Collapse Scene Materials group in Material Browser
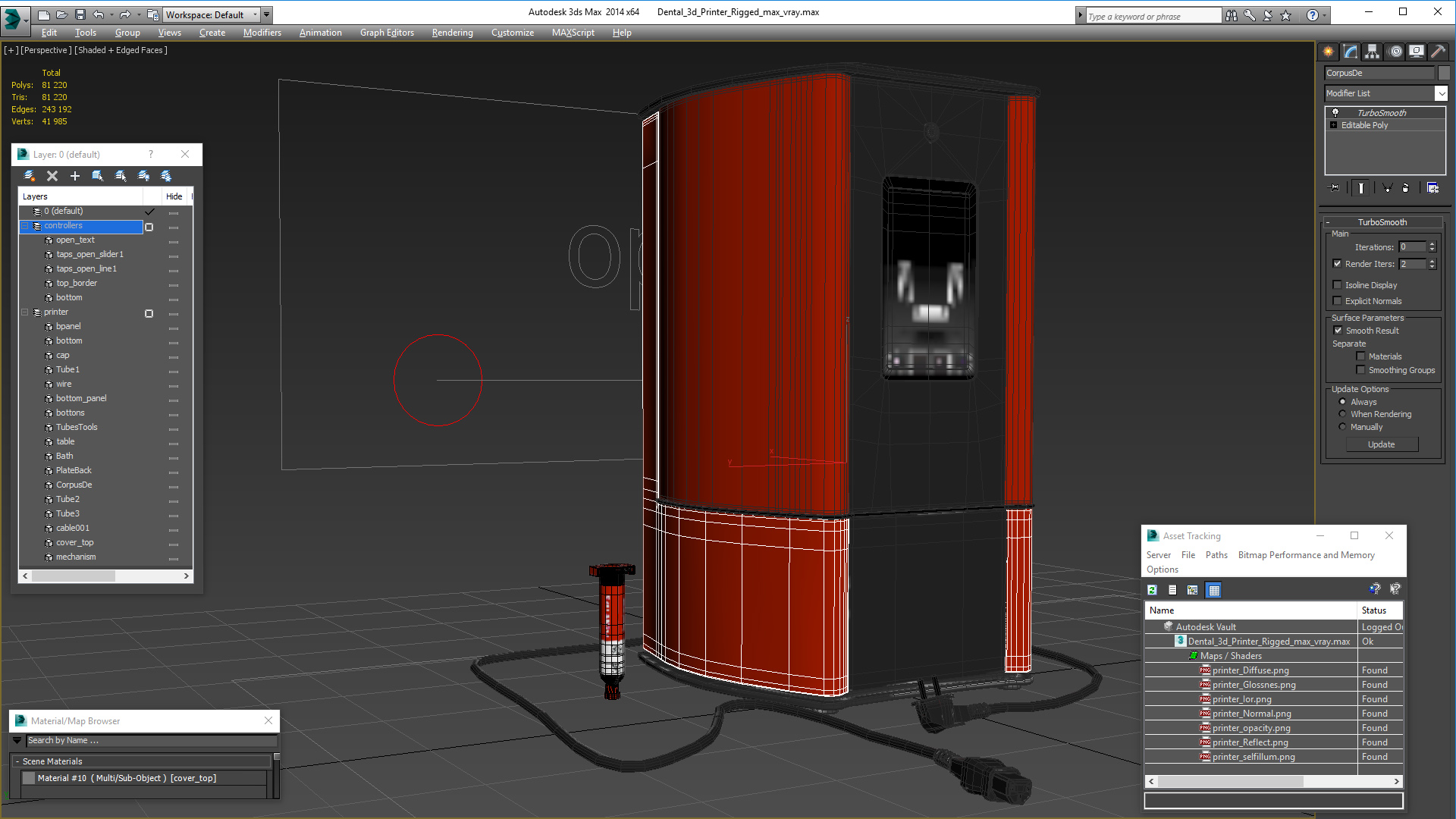This screenshot has height=819, width=1456. tap(17, 761)
